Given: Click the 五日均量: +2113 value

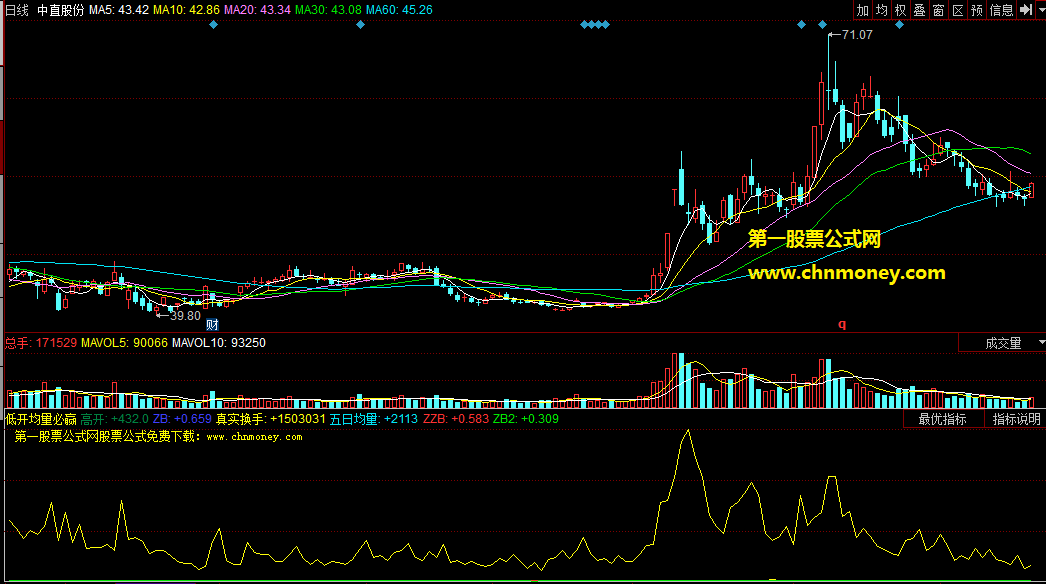Looking at the screenshot, I should point(374,419).
